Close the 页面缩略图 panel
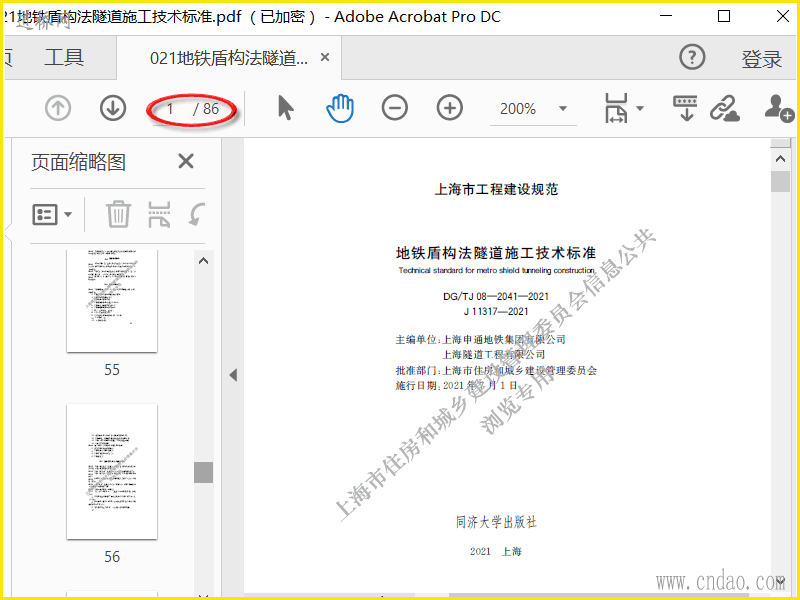 tap(186, 161)
